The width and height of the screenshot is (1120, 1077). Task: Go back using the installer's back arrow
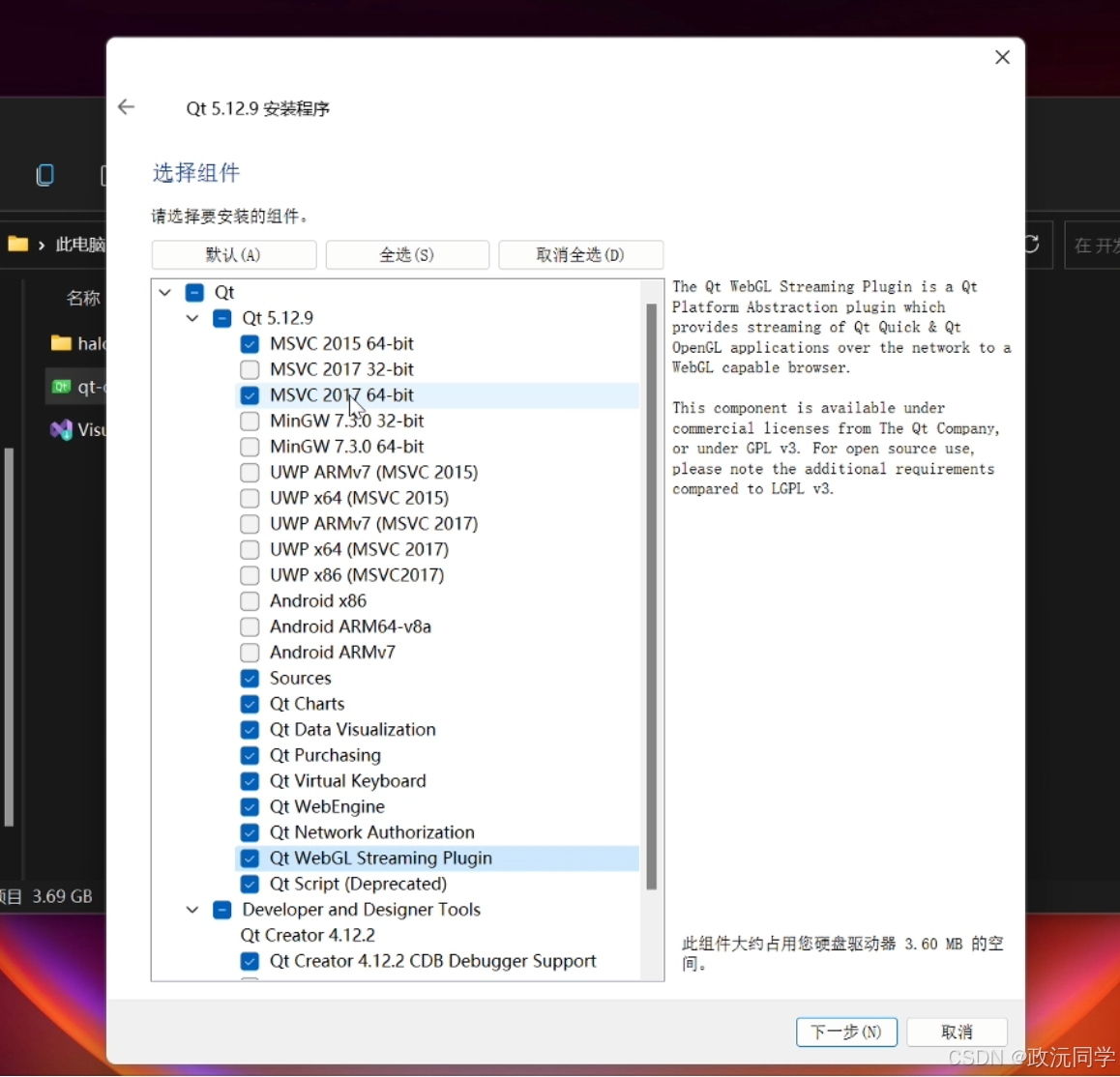(126, 107)
